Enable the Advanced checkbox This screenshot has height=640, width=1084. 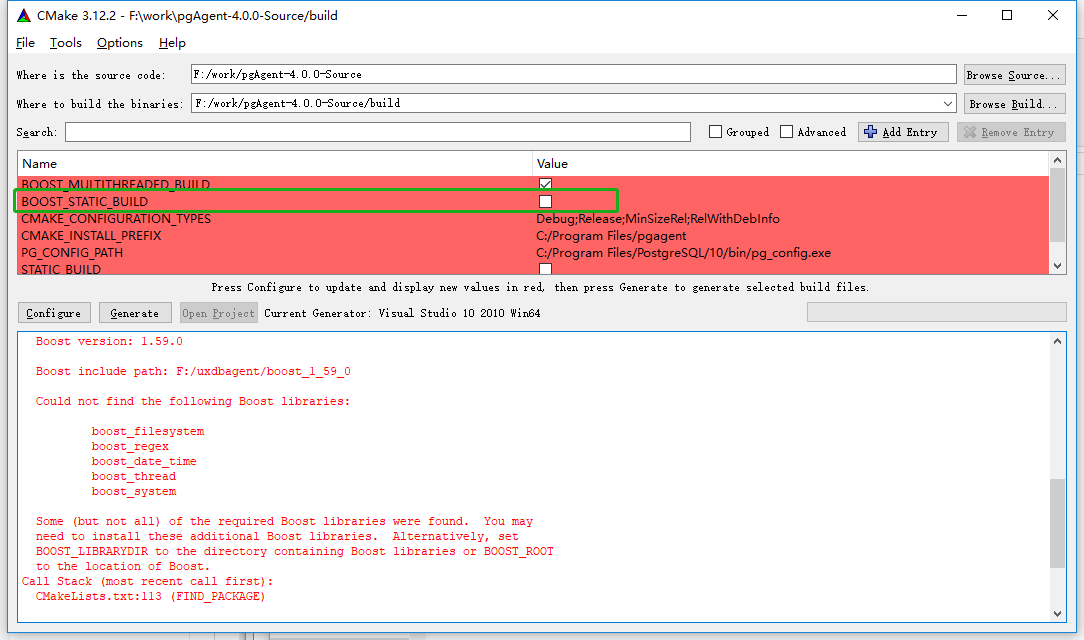pos(786,132)
